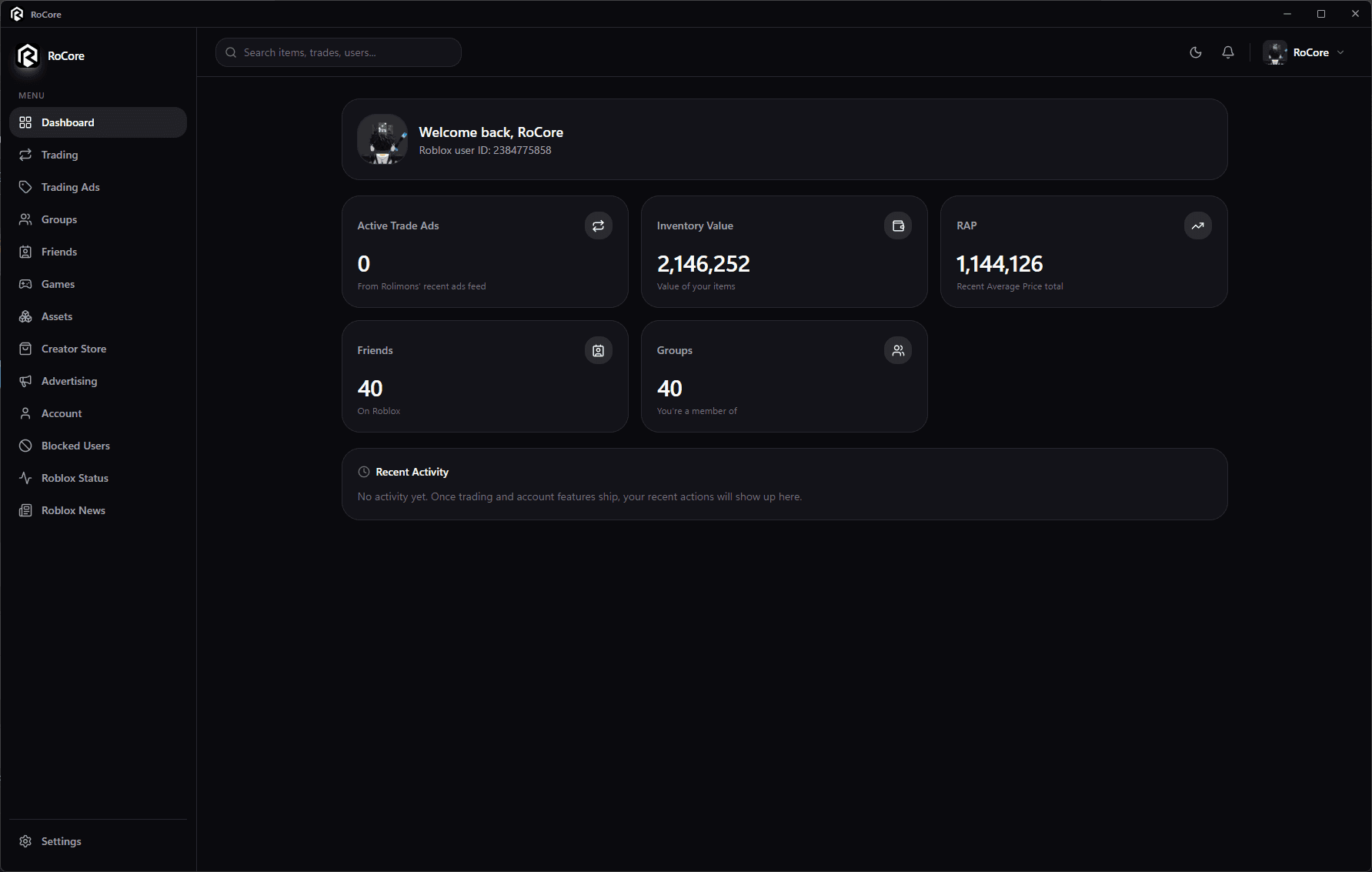The height and width of the screenshot is (872, 1372).
Task: Click the RAP total 1,144,126
Action: coord(1000,264)
